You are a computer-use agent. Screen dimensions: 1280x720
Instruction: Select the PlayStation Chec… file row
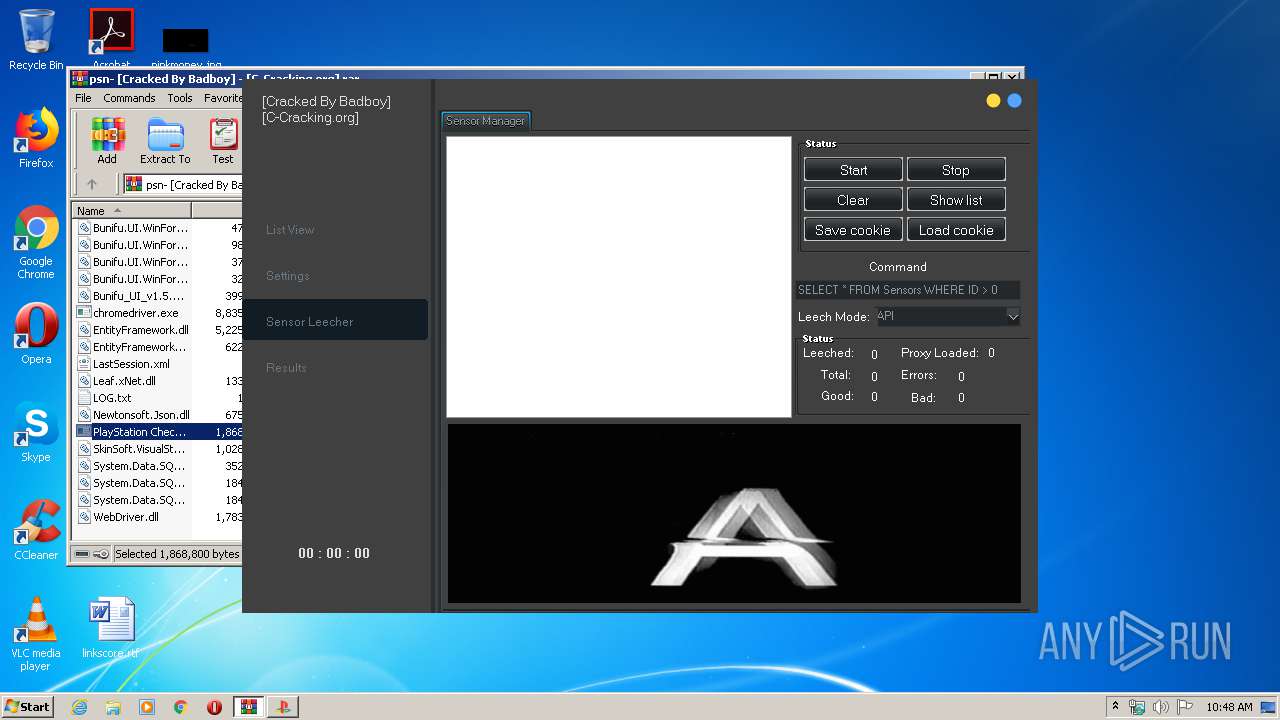(159, 432)
